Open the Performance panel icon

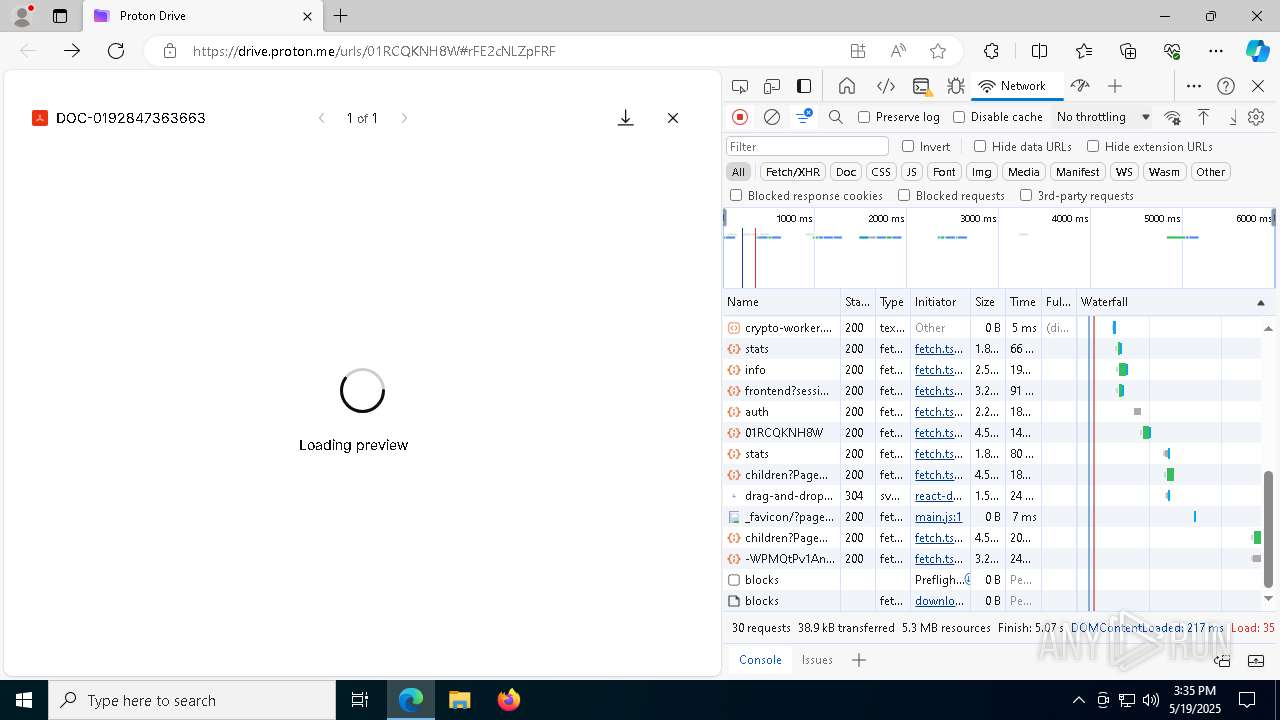pyautogui.click(x=1079, y=86)
